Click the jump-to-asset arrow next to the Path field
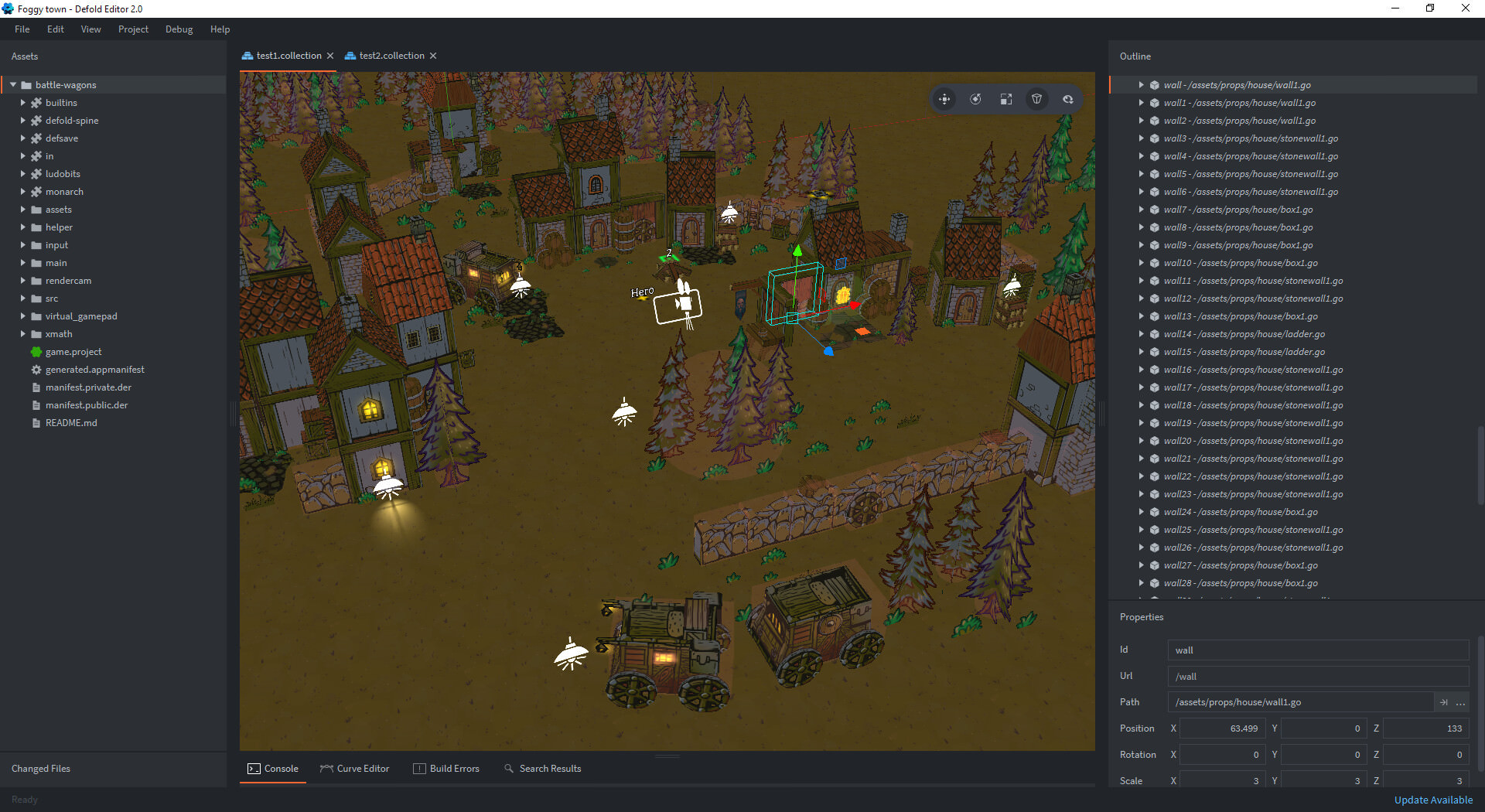 pyautogui.click(x=1443, y=702)
